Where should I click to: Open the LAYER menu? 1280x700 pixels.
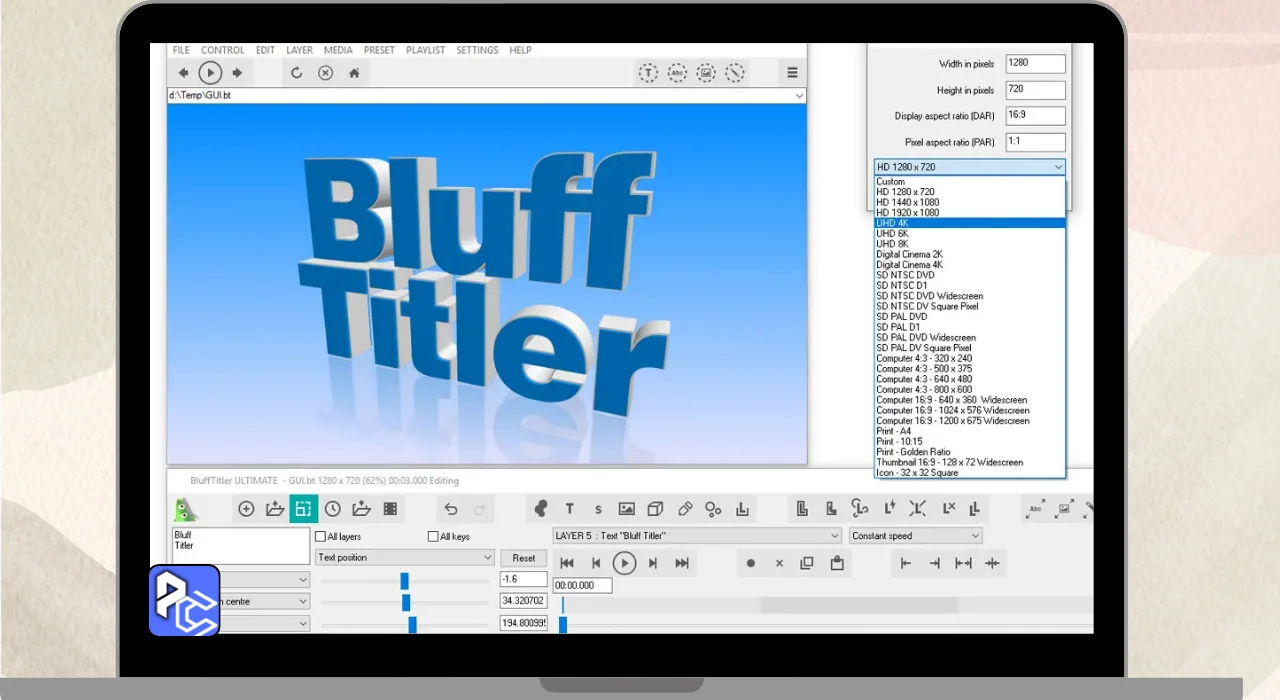(x=299, y=50)
